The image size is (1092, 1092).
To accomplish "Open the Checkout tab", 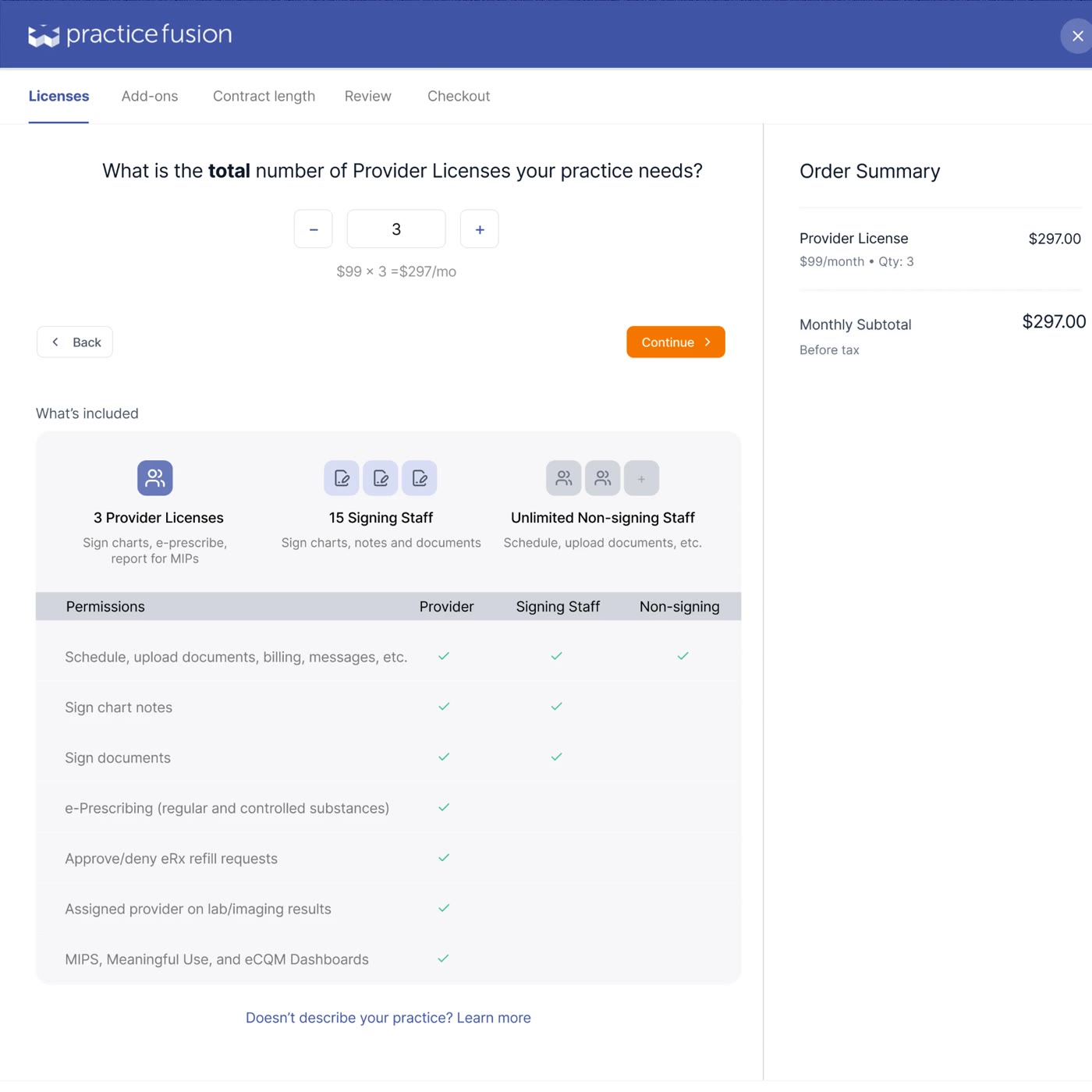I will [459, 96].
